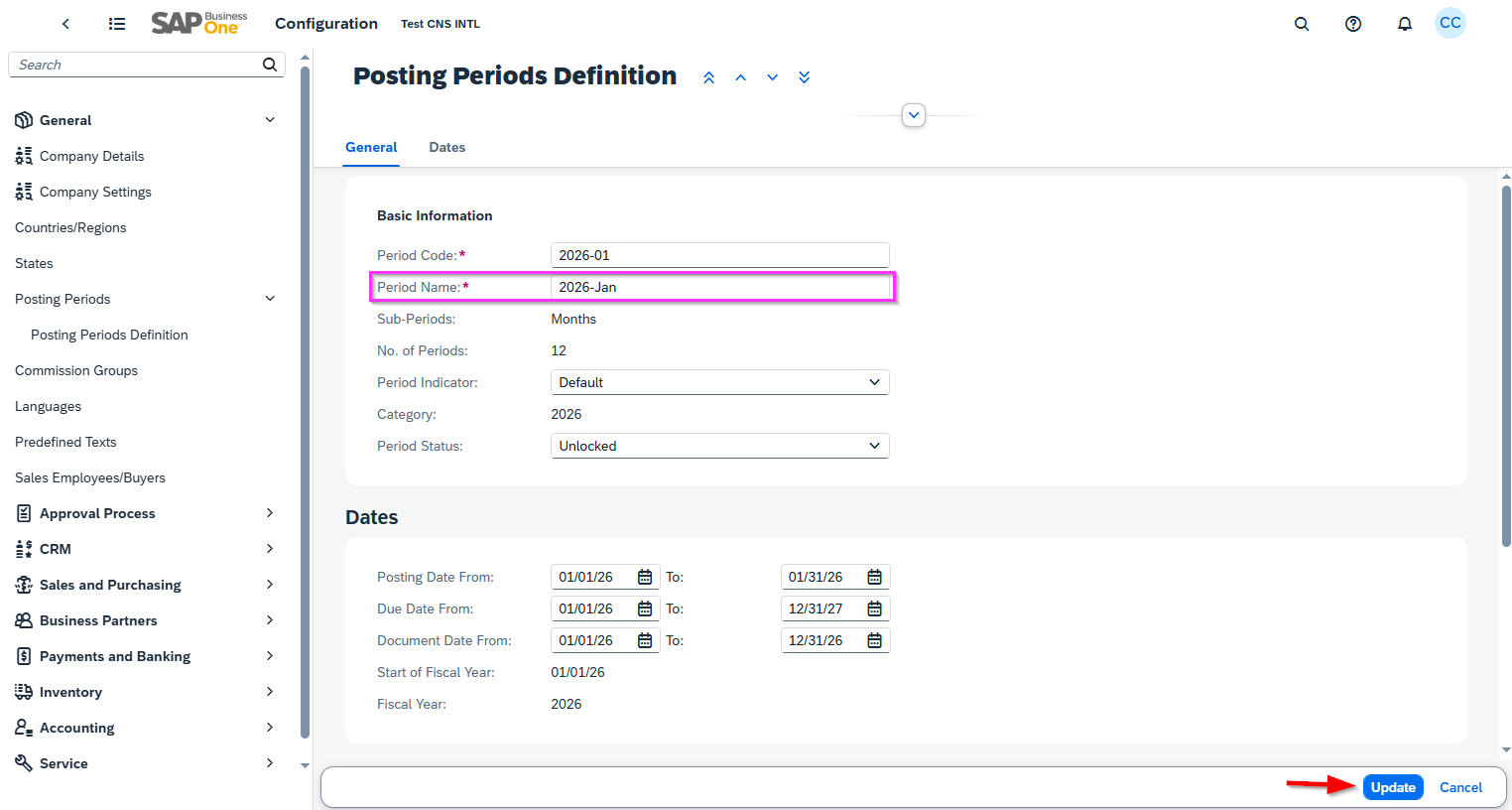Click Cancel to discard changes
This screenshot has height=810, width=1512.
[x=1460, y=786]
